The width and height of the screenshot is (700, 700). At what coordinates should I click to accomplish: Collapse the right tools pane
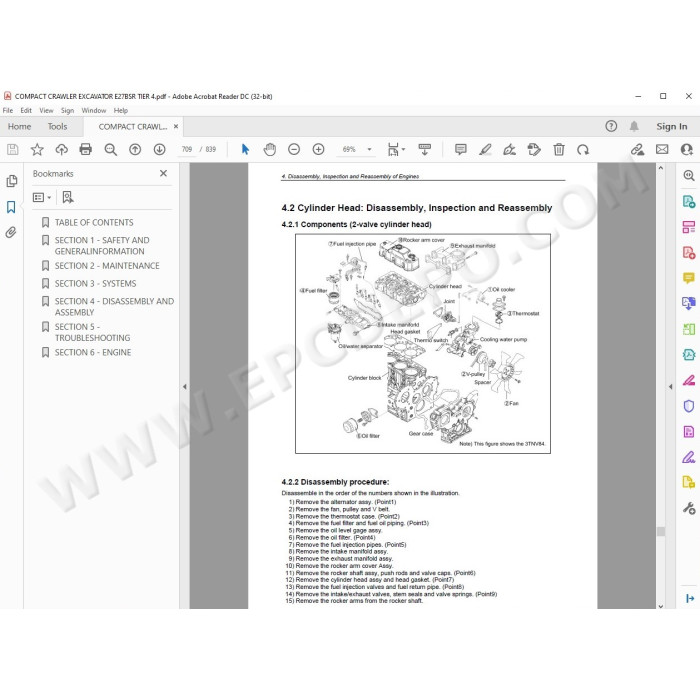tap(671, 387)
